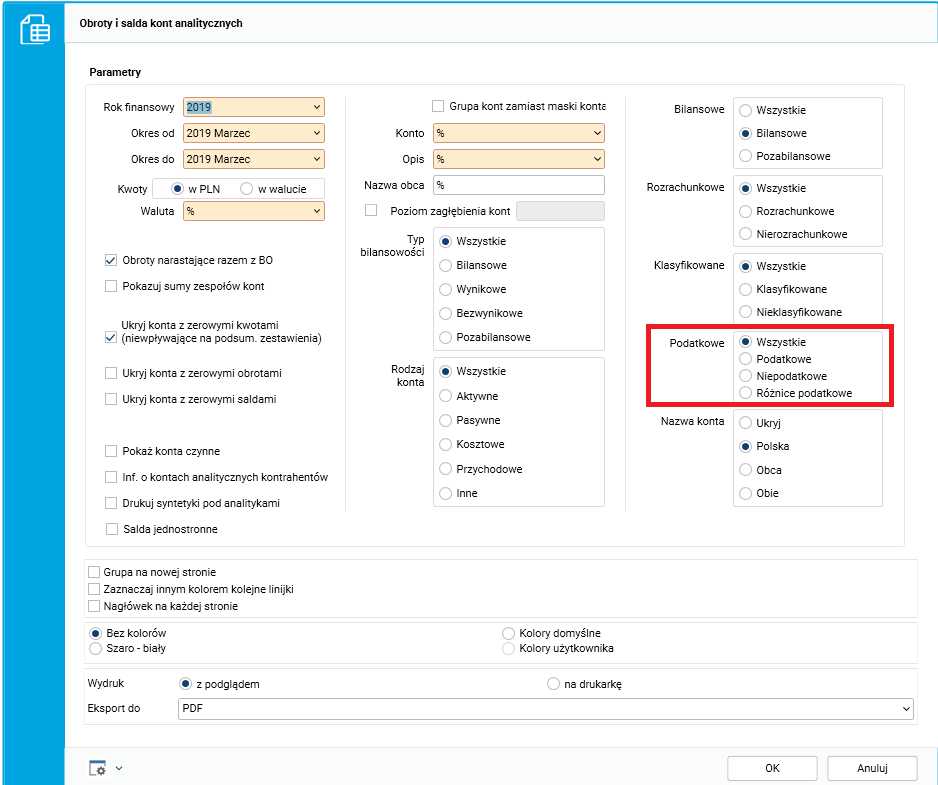Expand the Rok finansowy dropdown
938x785 pixels.
[x=317, y=108]
